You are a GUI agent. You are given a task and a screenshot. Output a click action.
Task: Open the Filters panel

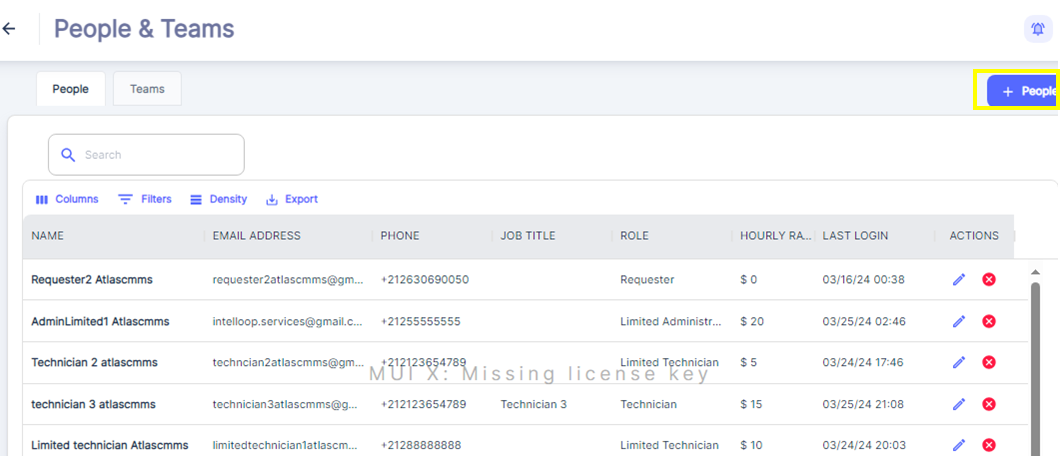pos(145,199)
